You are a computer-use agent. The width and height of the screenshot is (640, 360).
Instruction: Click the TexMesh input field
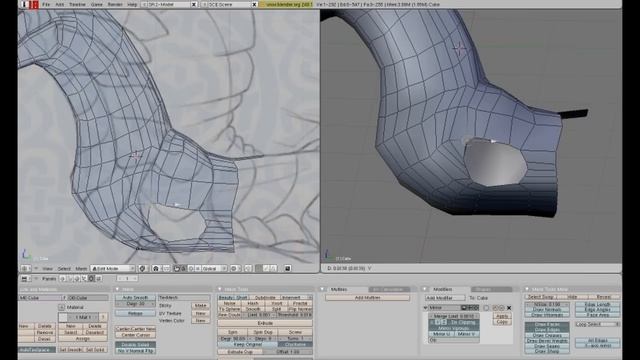pyautogui.click(x=184, y=298)
